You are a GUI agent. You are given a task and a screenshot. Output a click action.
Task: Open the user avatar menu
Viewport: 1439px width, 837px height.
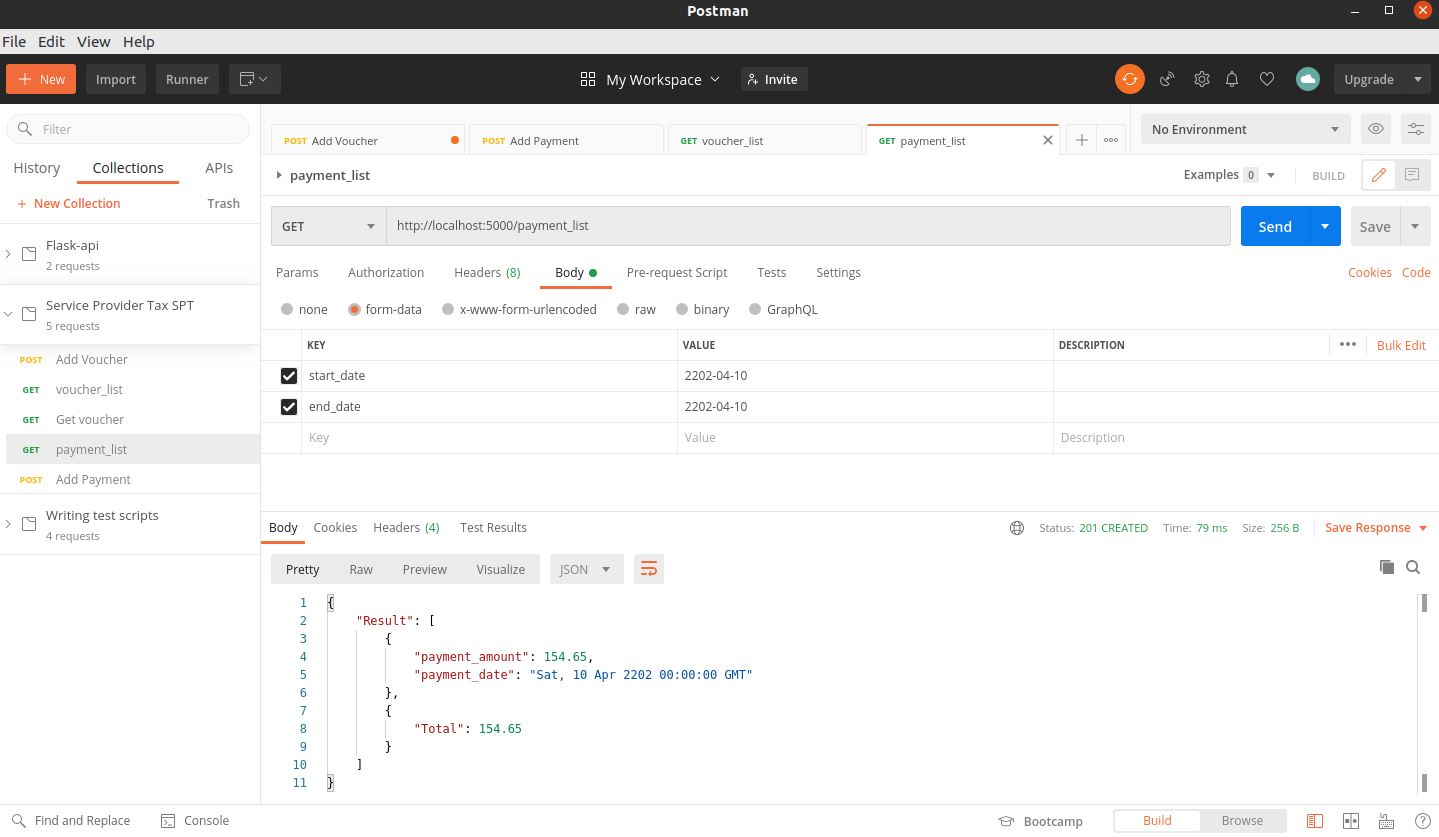[1307, 79]
